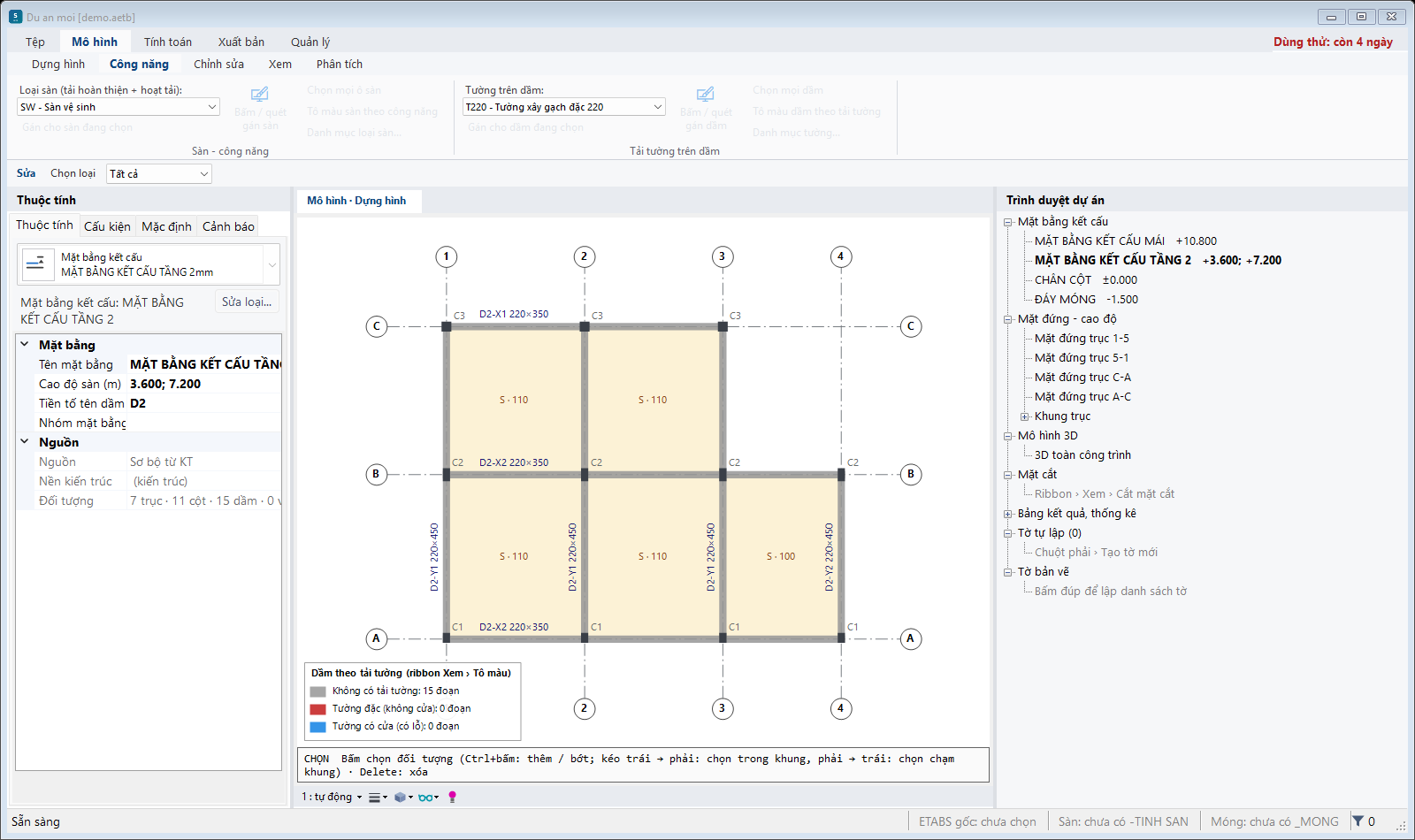1415x840 pixels.
Task: Select 3D toàn công trình tree item
Action: coord(1082,455)
